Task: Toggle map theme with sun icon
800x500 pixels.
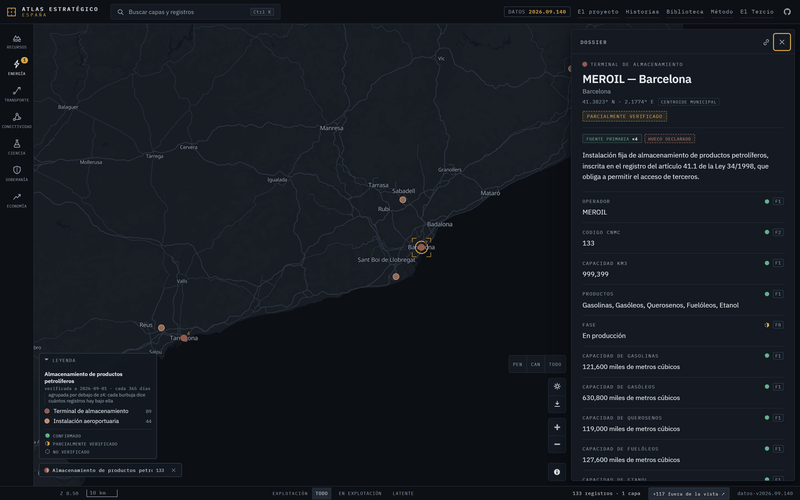Action: click(x=557, y=386)
